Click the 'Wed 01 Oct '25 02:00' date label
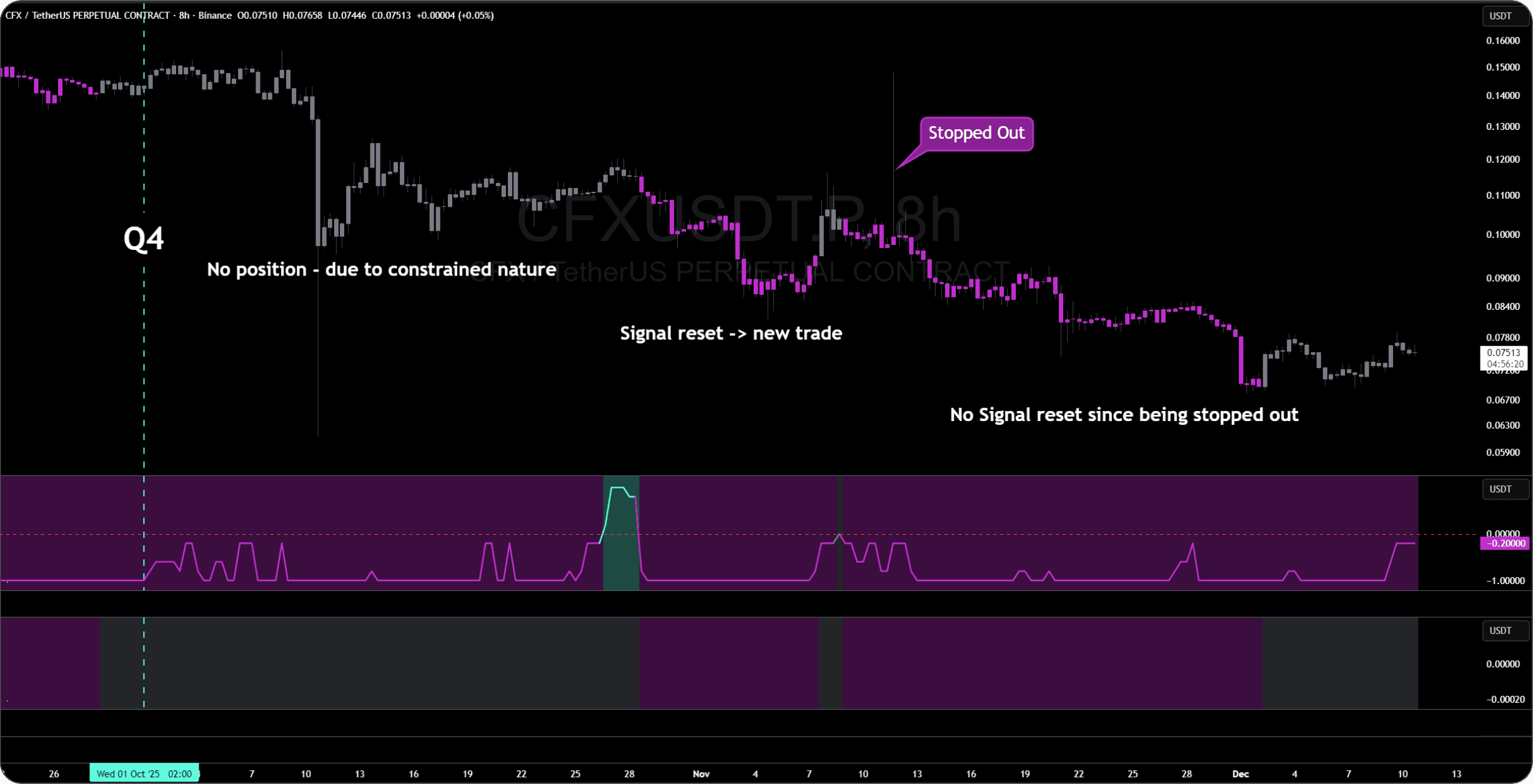 click(144, 773)
